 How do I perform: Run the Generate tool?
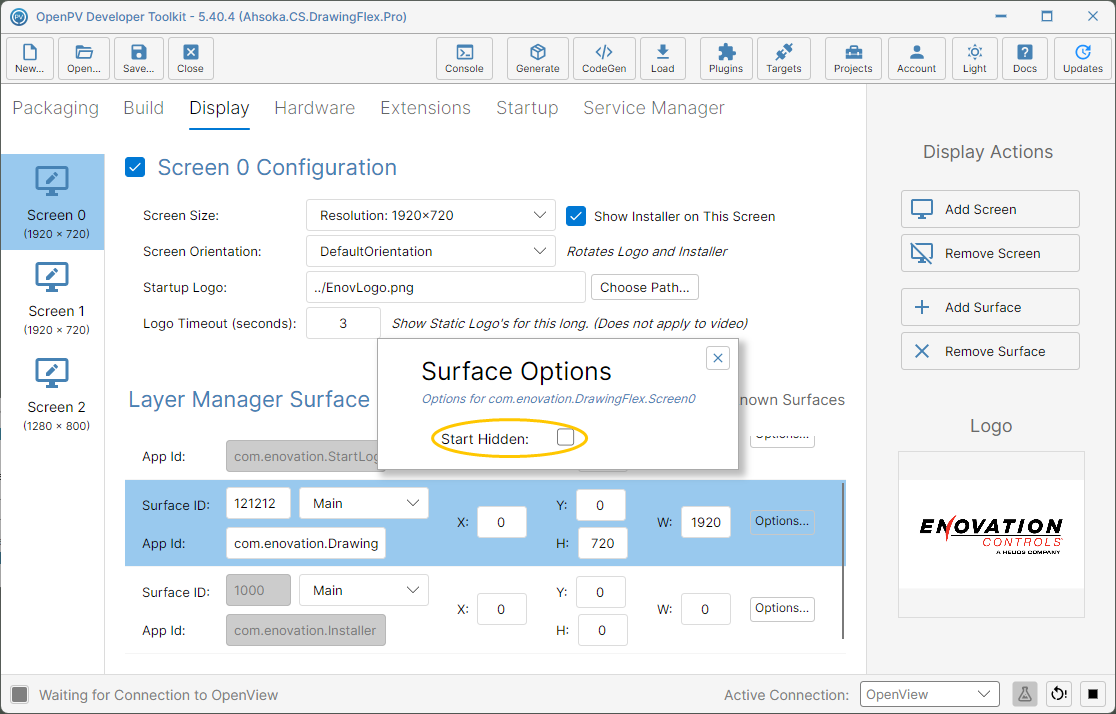coord(537,58)
